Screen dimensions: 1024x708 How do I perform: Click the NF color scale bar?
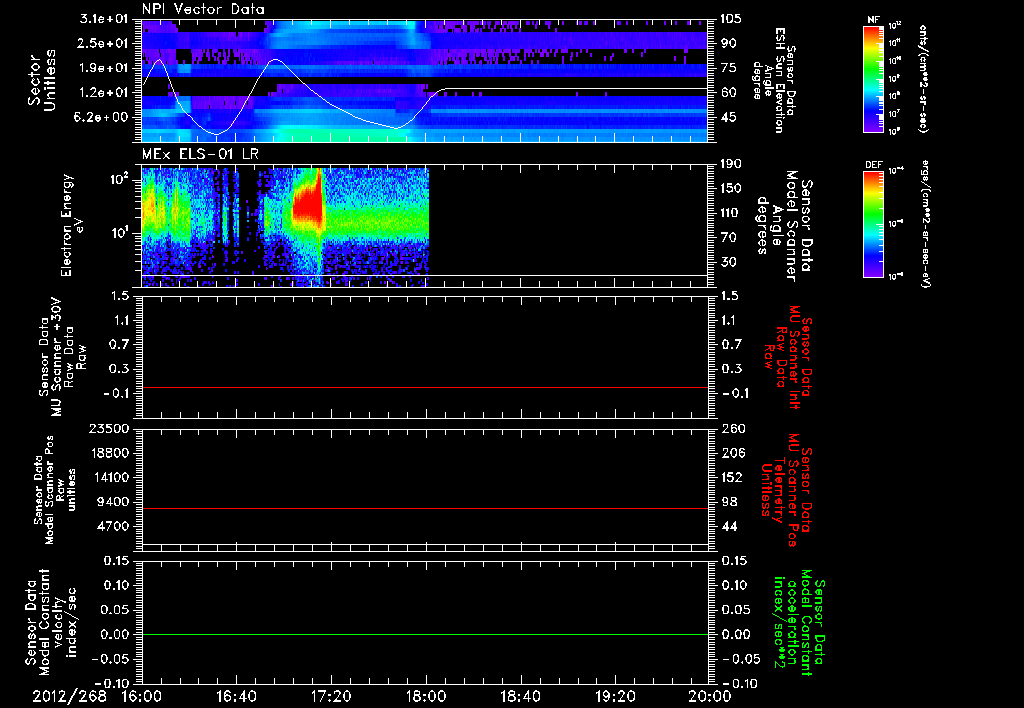click(x=874, y=79)
